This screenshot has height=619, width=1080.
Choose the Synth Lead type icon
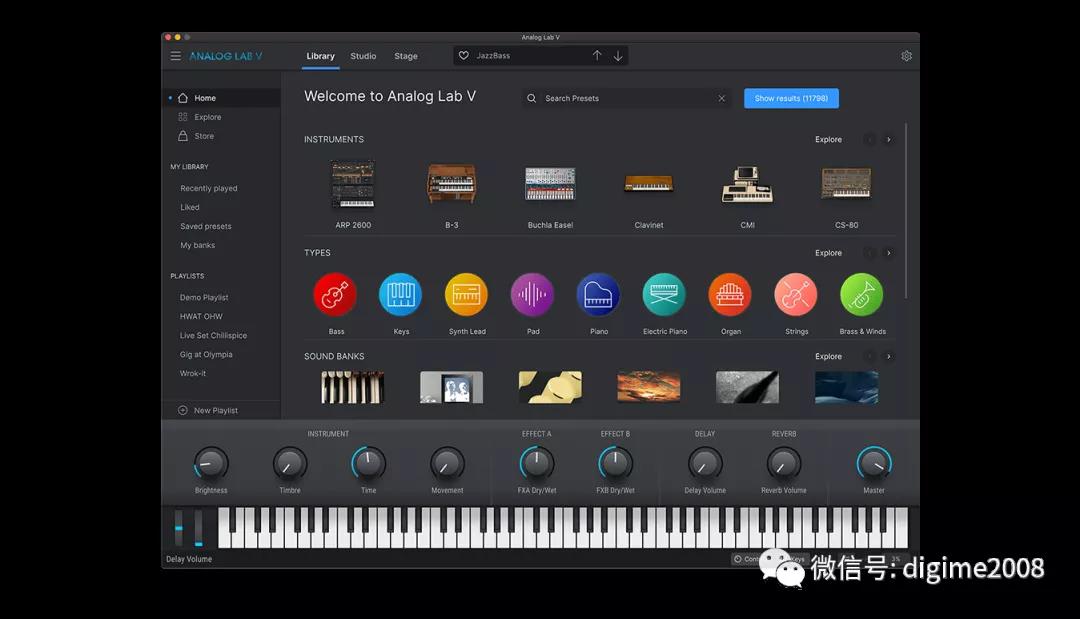click(466, 295)
